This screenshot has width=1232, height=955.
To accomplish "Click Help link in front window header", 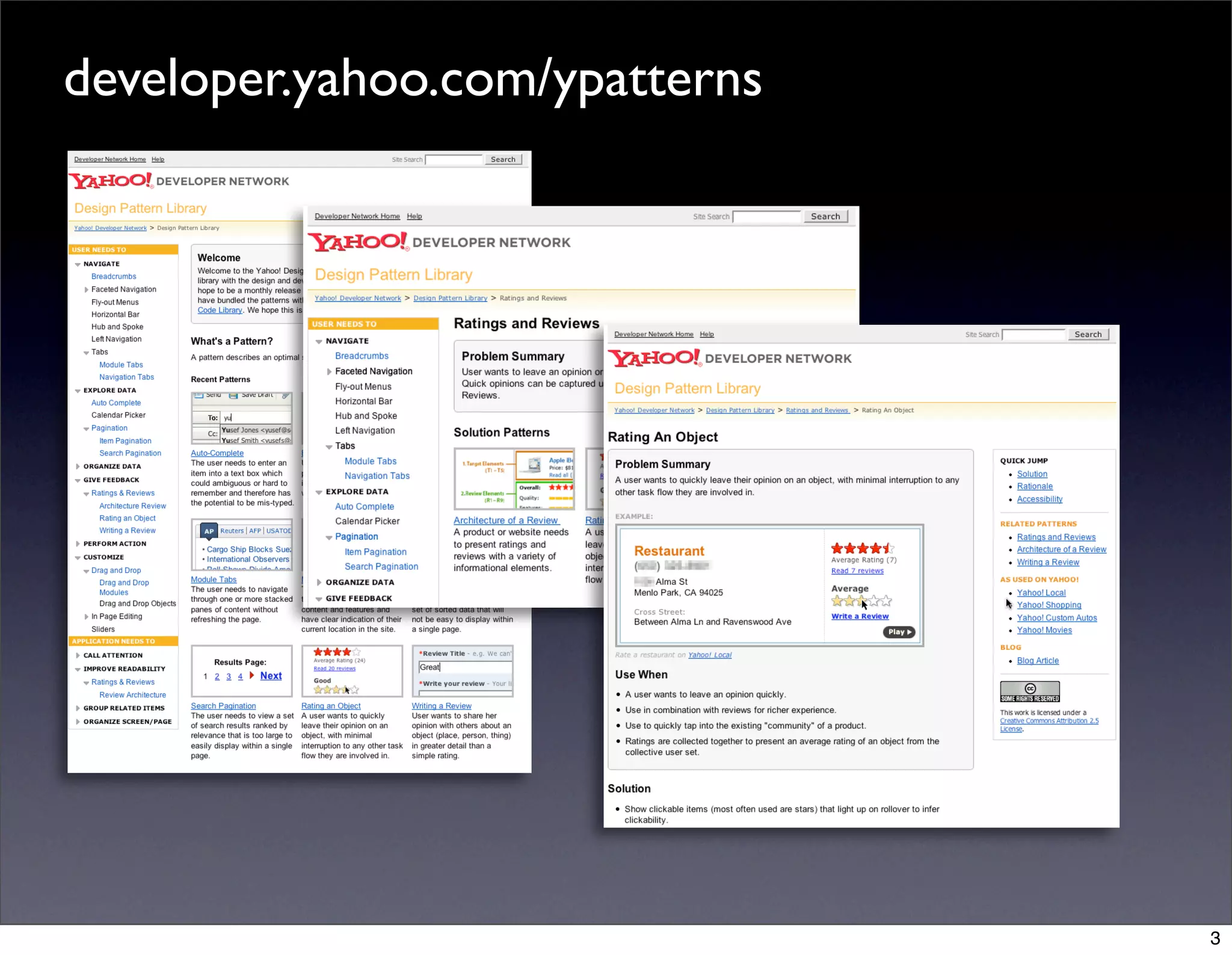I will [707, 335].
